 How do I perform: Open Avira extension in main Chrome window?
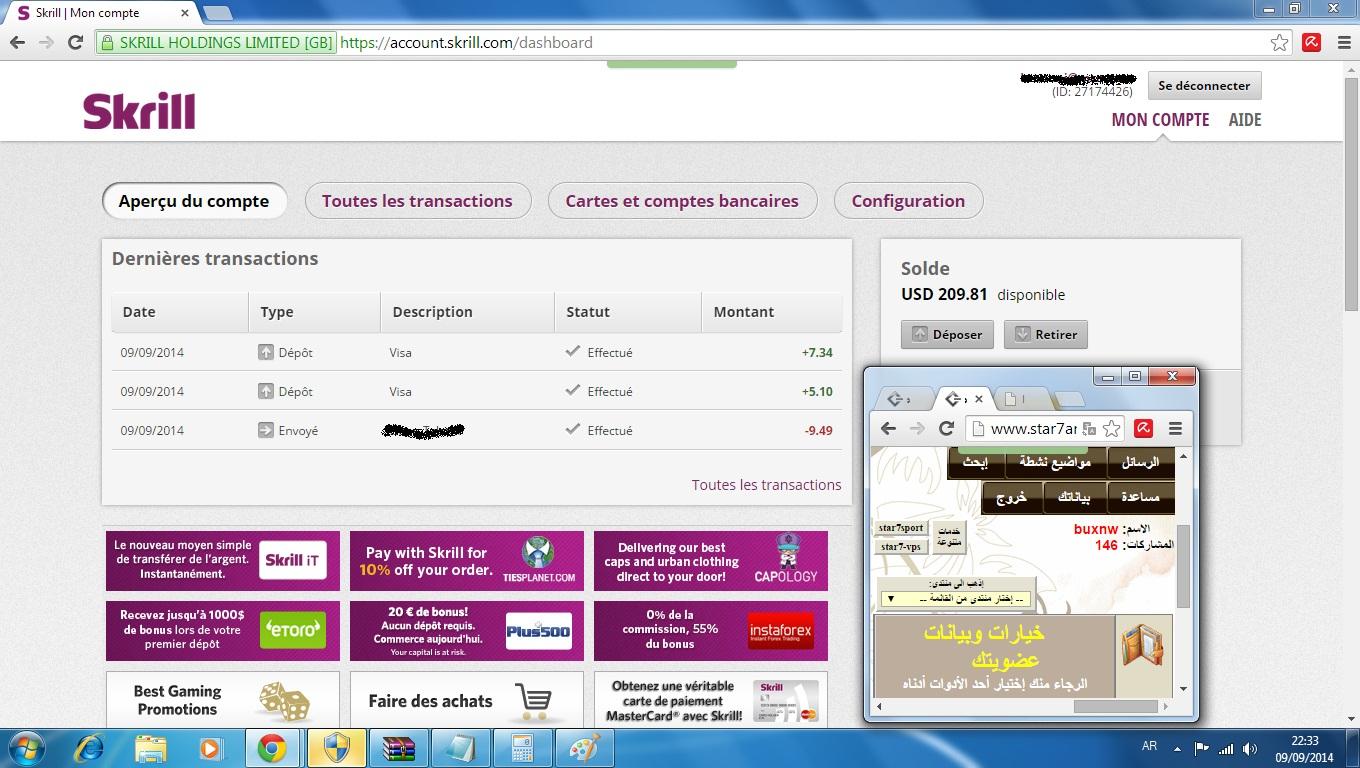point(1312,42)
